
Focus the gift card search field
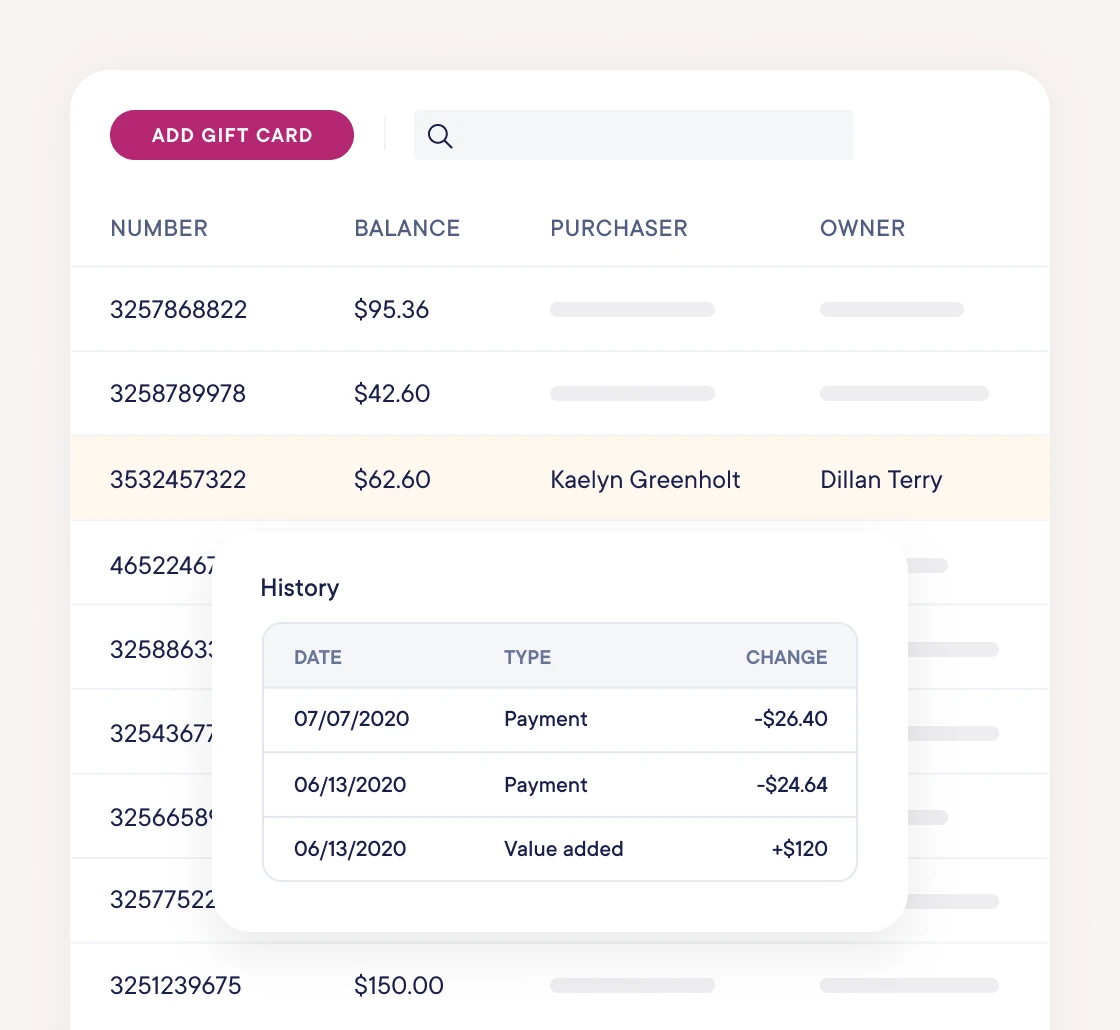coord(650,135)
